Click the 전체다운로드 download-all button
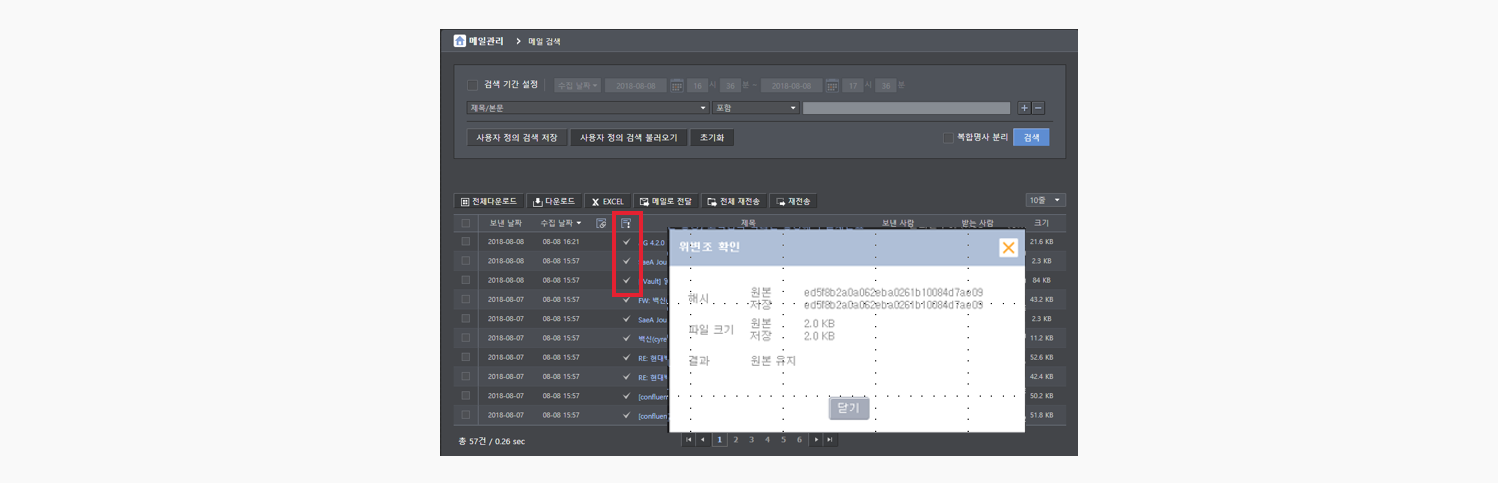1498x483 pixels. coord(488,201)
